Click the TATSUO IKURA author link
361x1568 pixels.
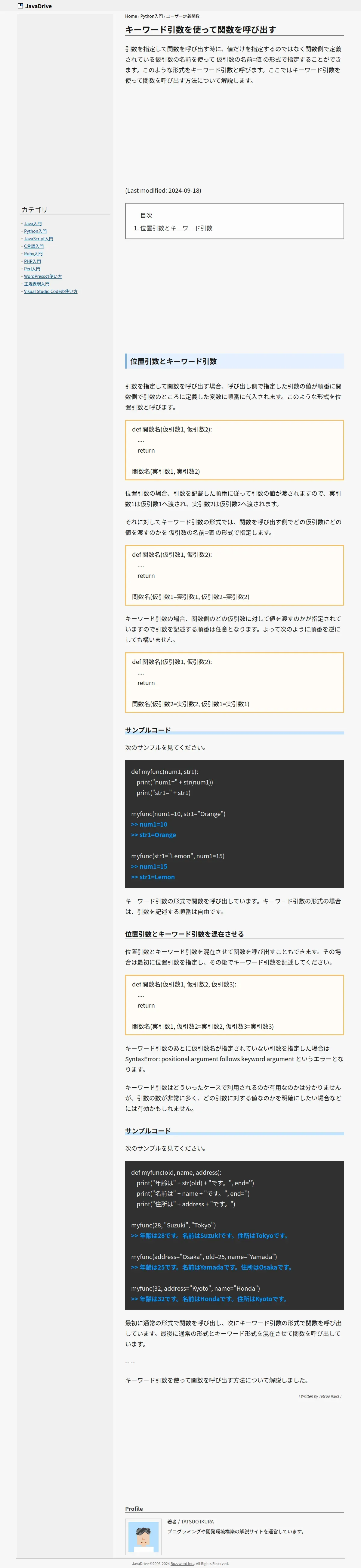(x=197, y=1521)
